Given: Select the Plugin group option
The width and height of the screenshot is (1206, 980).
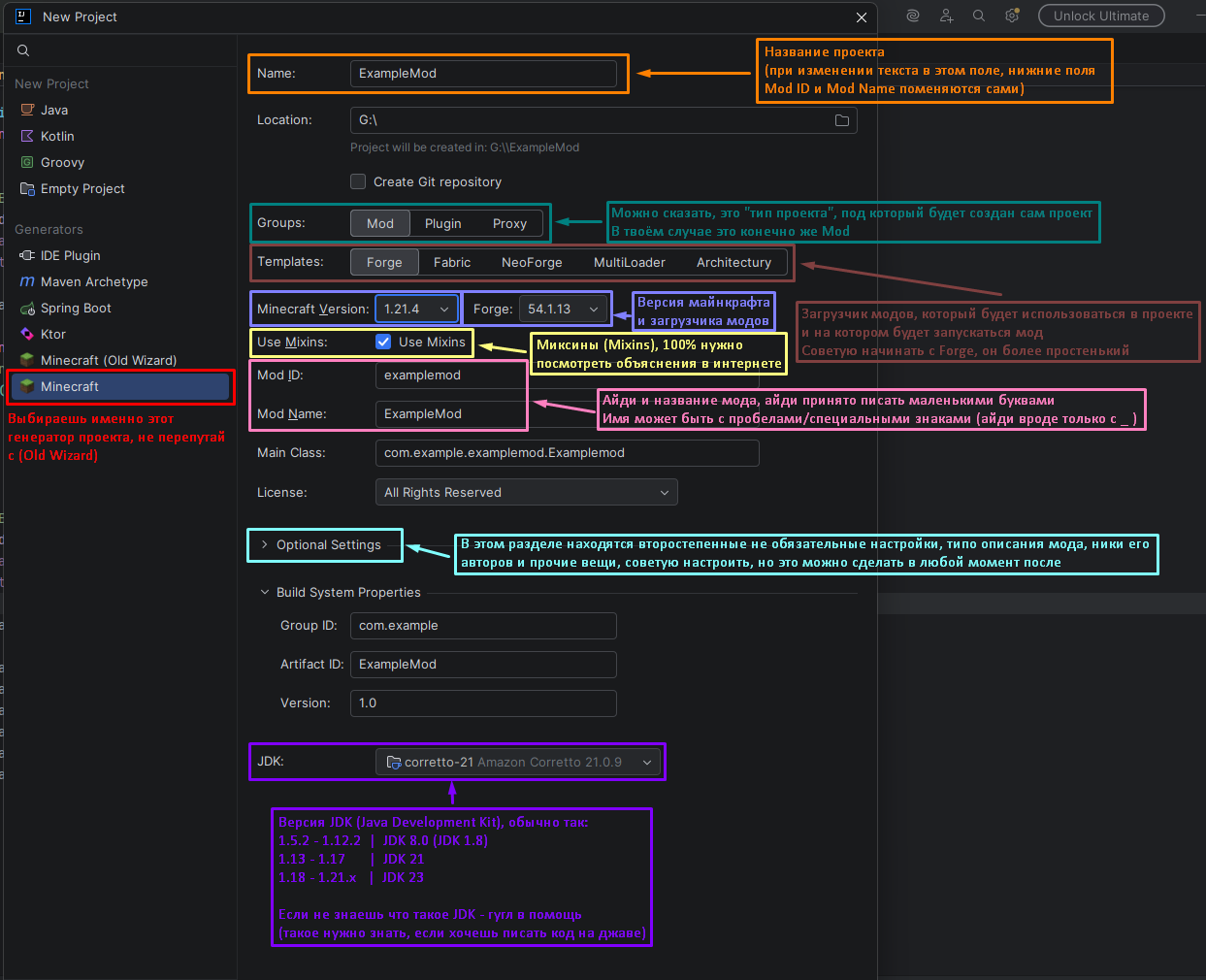Looking at the screenshot, I should pos(442,223).
